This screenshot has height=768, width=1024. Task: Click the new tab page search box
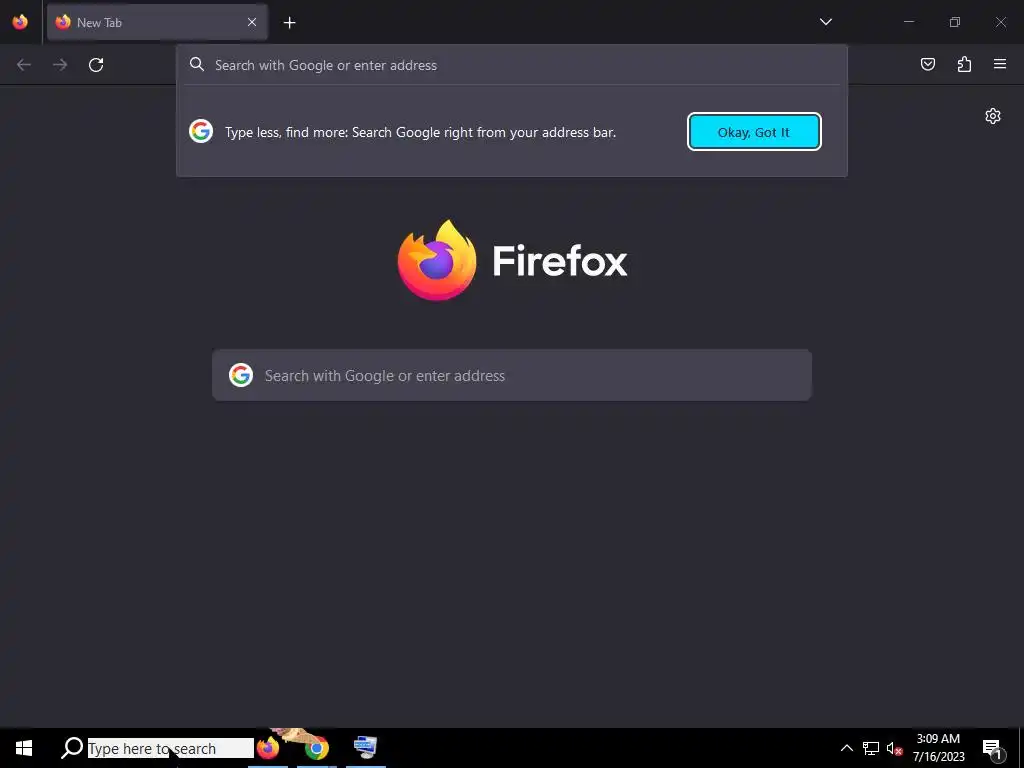click(512, 375)
